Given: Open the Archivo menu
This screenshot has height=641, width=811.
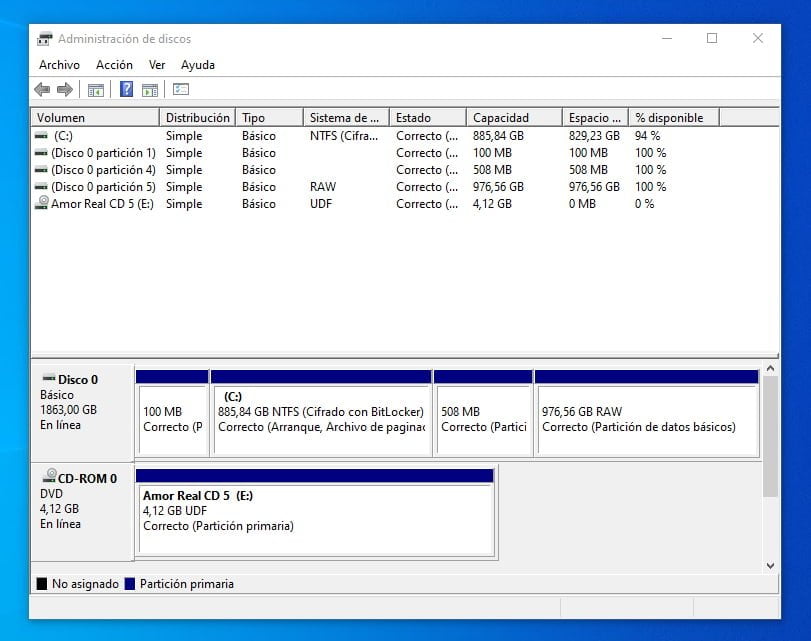Looking at the screenshot, I should [59, 65].
